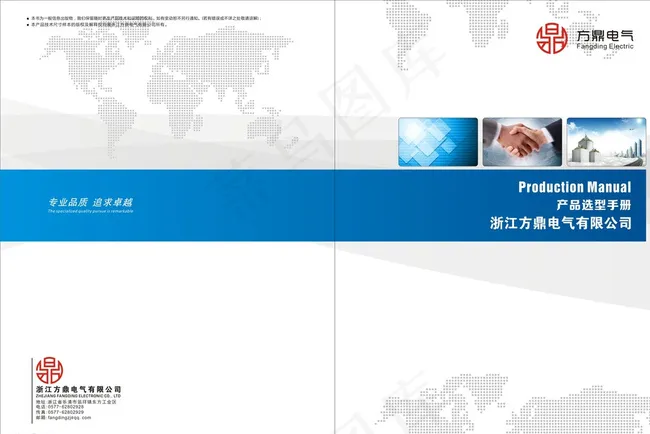Click the "Production Manual" heading
Screen dimensions: 650x434
tap(575, 187)
